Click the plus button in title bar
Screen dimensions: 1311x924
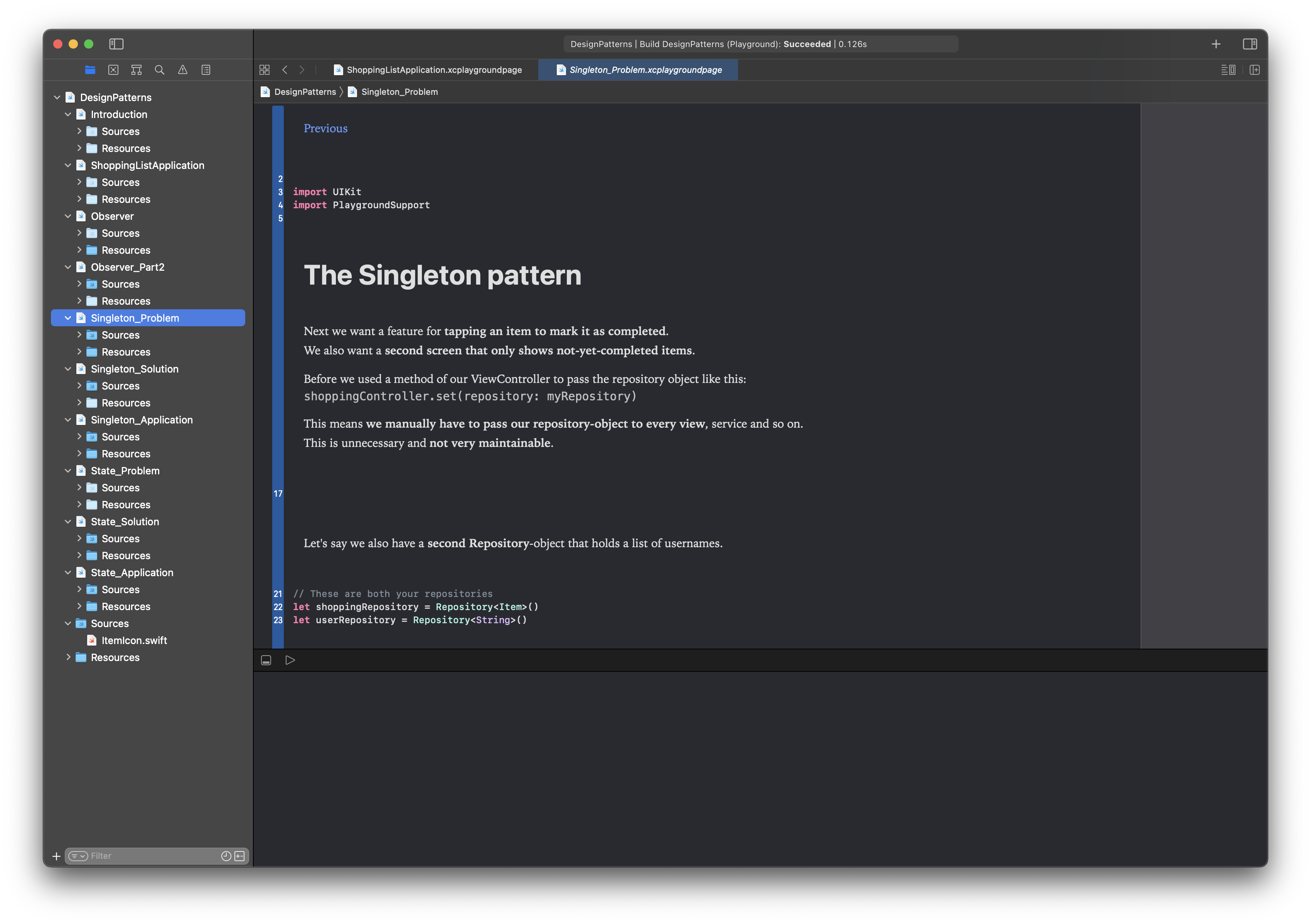pos(1216,44)
